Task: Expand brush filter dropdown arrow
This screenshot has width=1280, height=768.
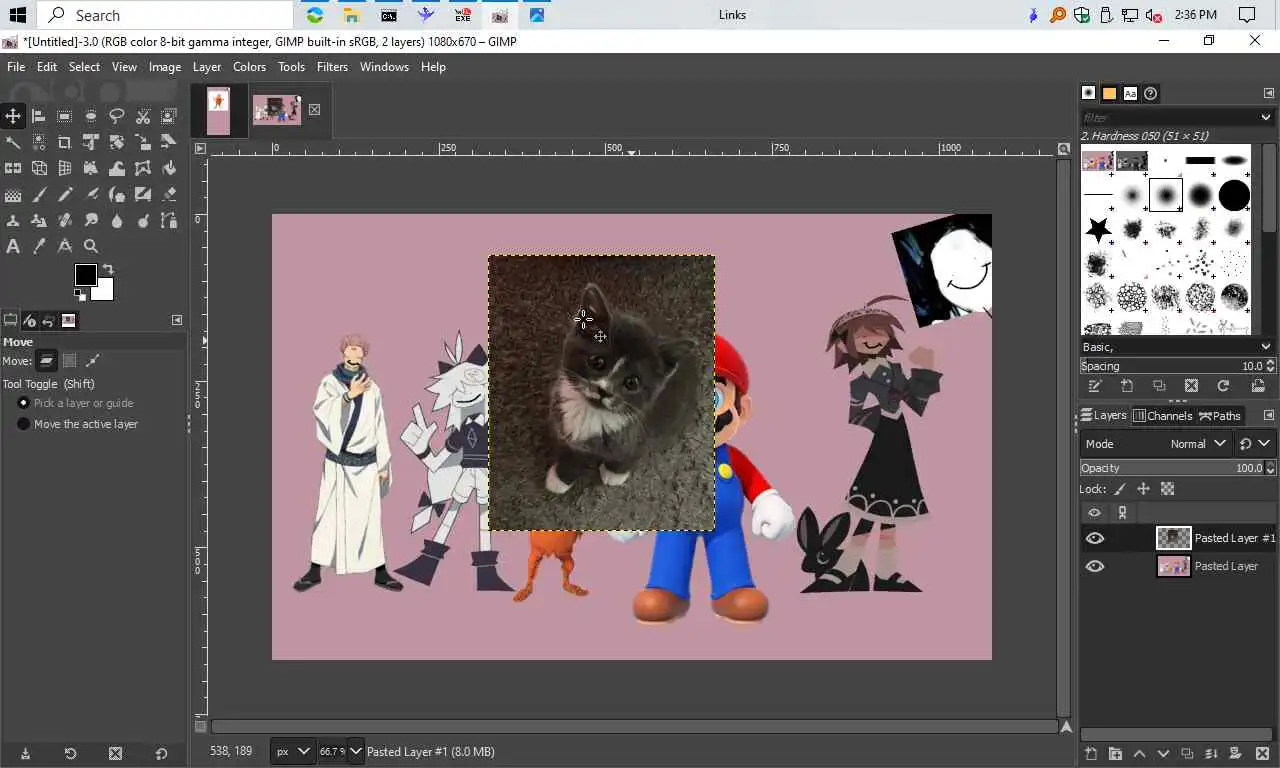Action: click(1266, 118)
